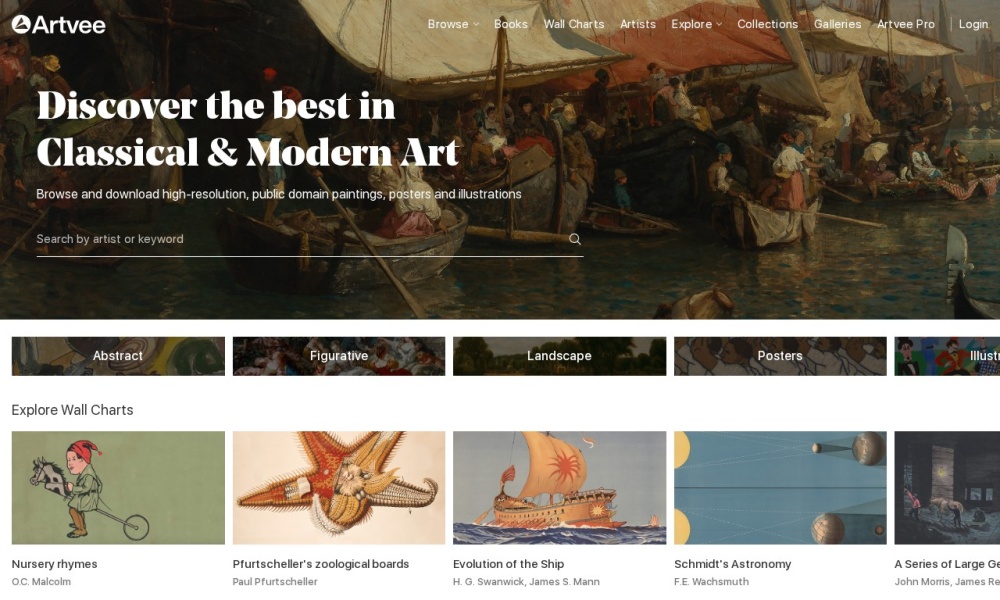
Task: Open the Evolution of the Ship thumbnail
Action: click(559, 488)
